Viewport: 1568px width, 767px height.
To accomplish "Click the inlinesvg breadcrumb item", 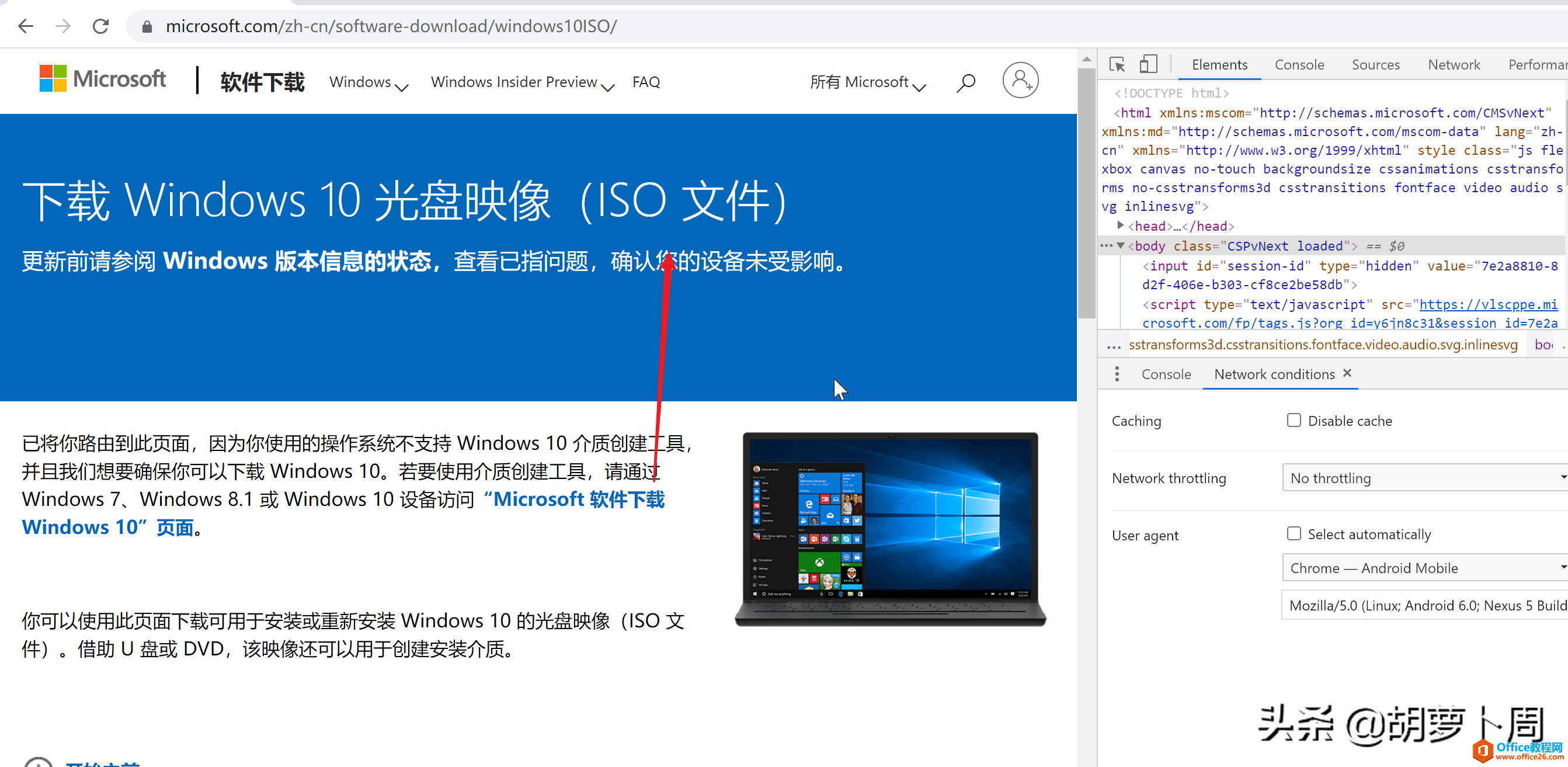I will coord(1323,345).
